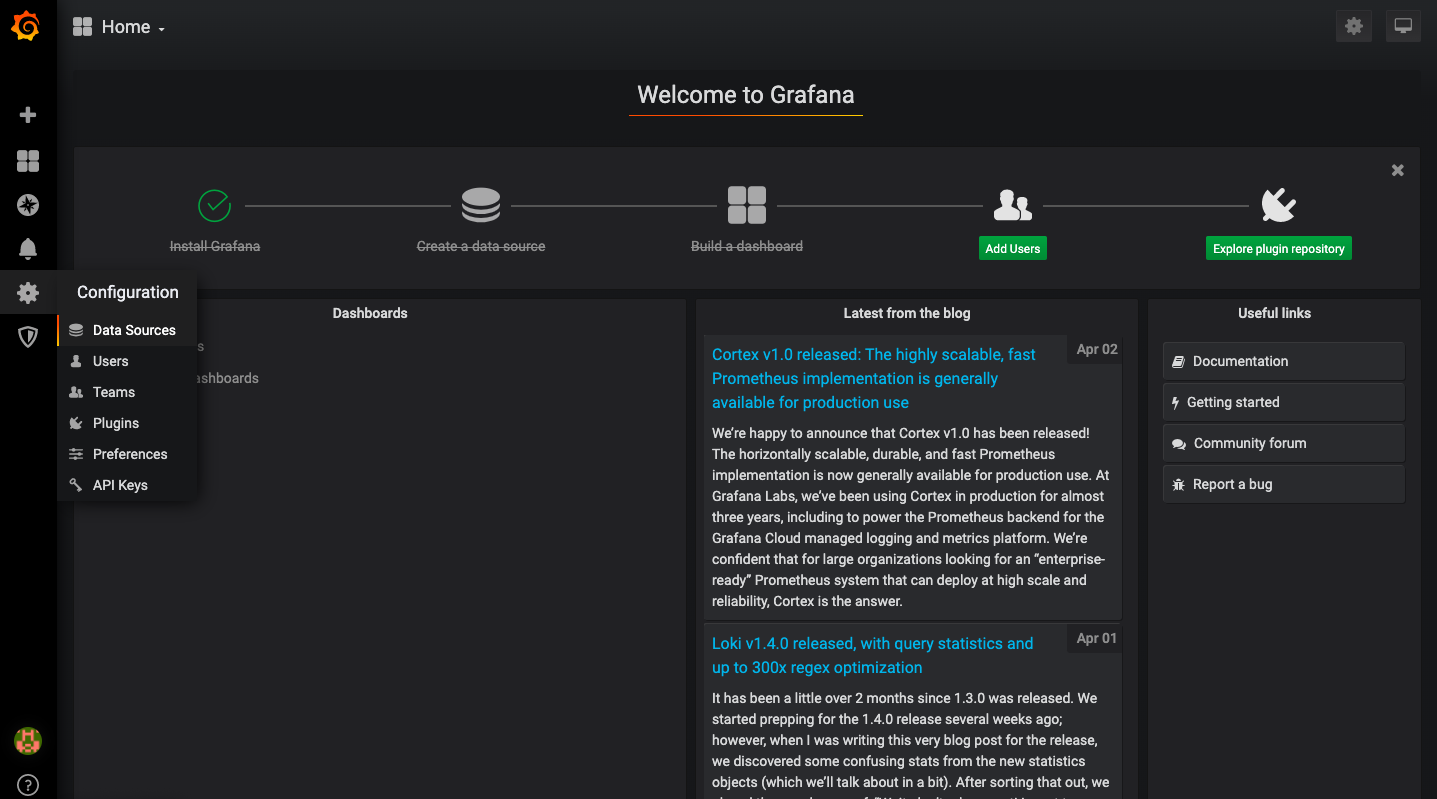Screen dimensions: 1437x799
Task: Select Preferences in Configuration menu
Action: (x=127, y=454)
